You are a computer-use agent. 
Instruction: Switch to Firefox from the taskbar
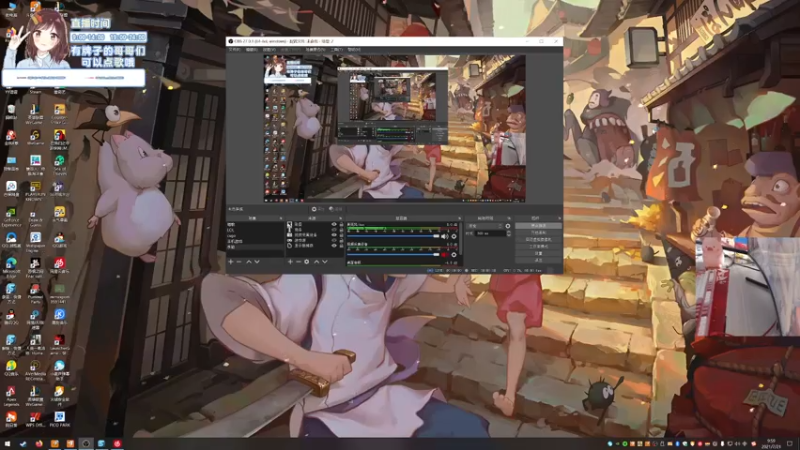[x=39, y=444]
